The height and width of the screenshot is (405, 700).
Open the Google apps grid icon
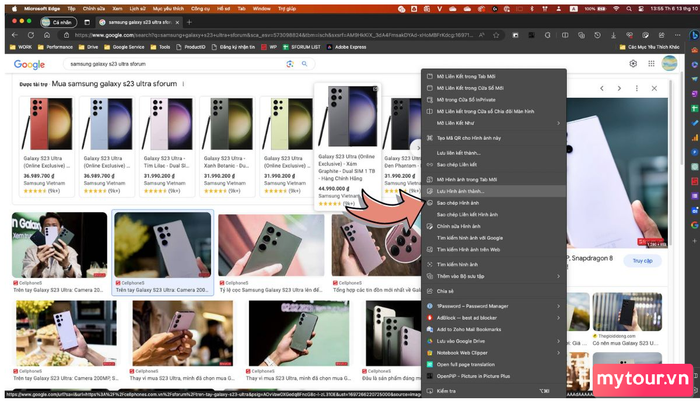pos(651,63)
